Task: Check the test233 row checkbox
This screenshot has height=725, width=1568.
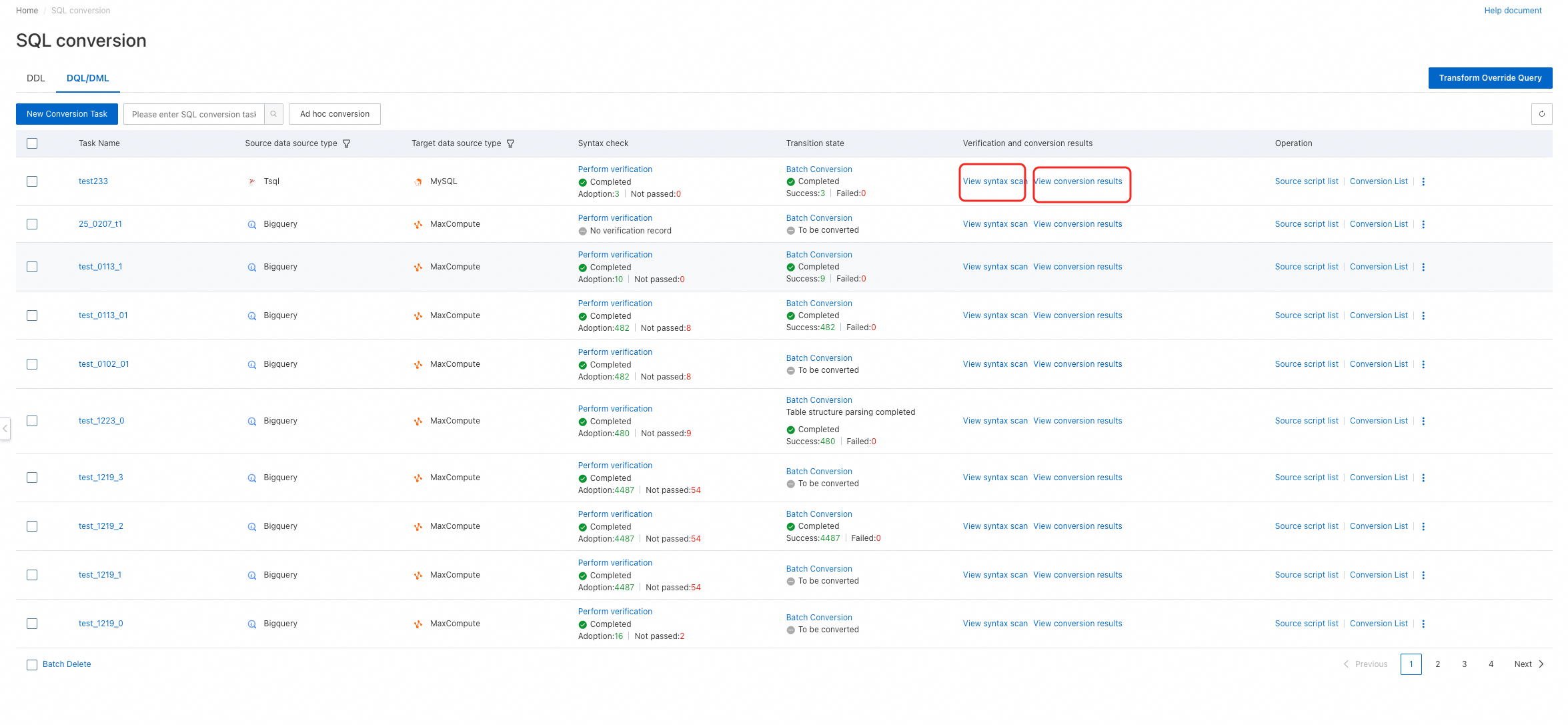Action: pos(32,181)
